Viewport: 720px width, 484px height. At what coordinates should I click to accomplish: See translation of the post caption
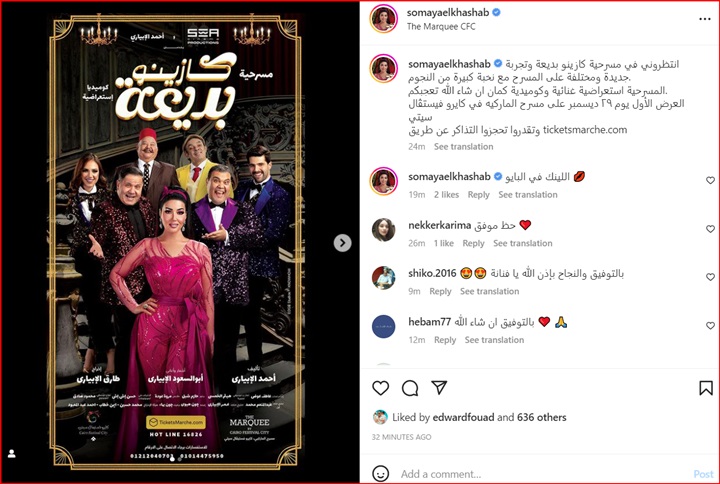463,146
